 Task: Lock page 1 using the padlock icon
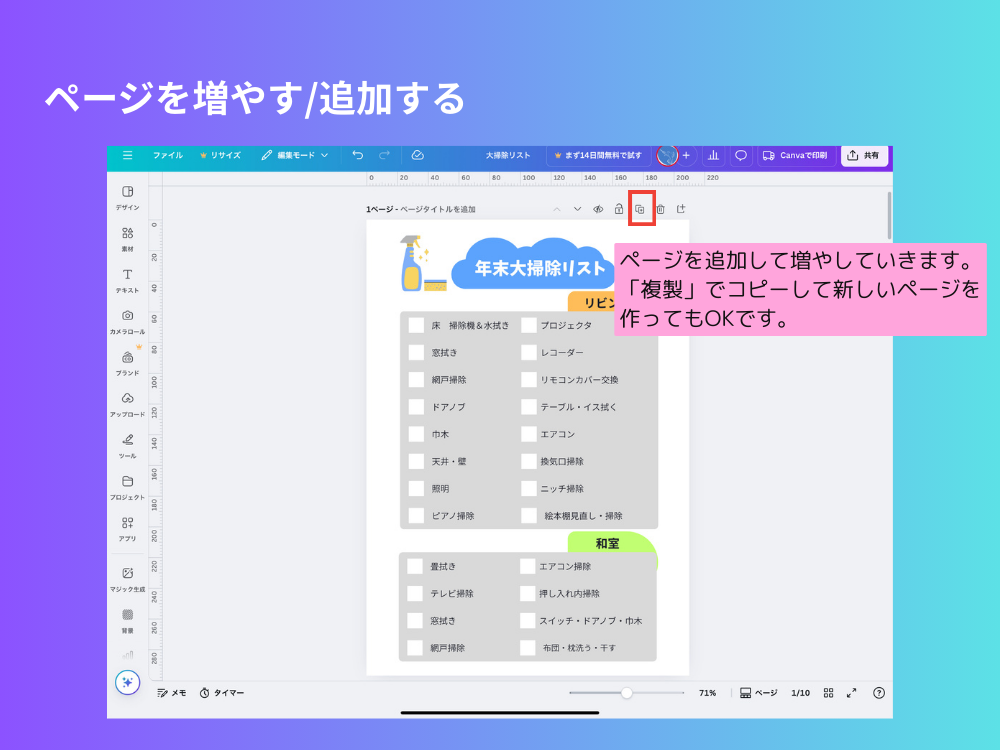(x=618, y=209)
